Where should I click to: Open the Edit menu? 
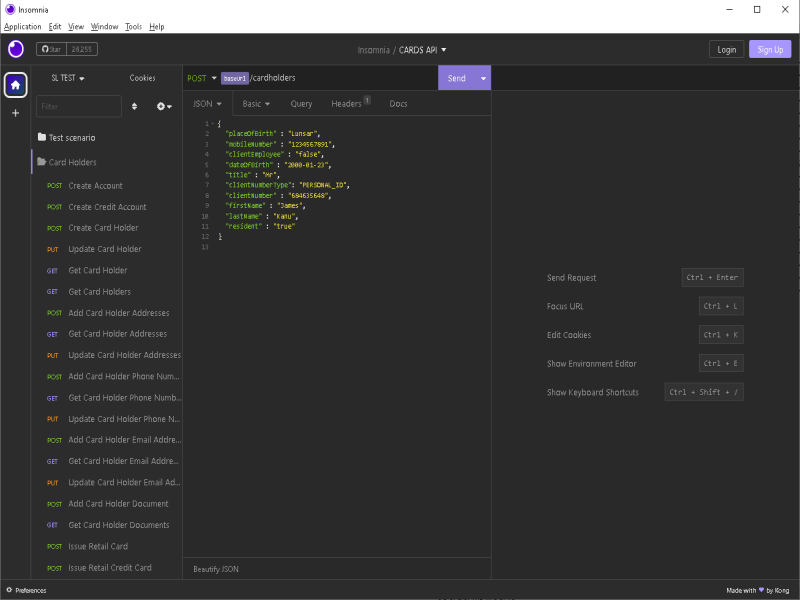55,27
